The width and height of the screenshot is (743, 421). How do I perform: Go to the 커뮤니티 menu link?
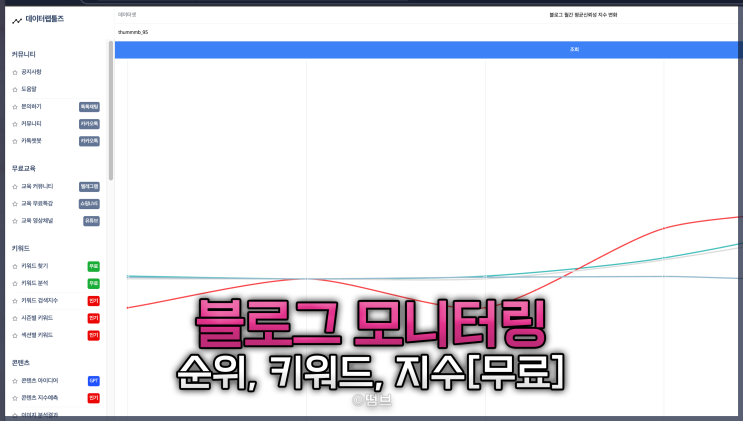[x=31, y=124]
